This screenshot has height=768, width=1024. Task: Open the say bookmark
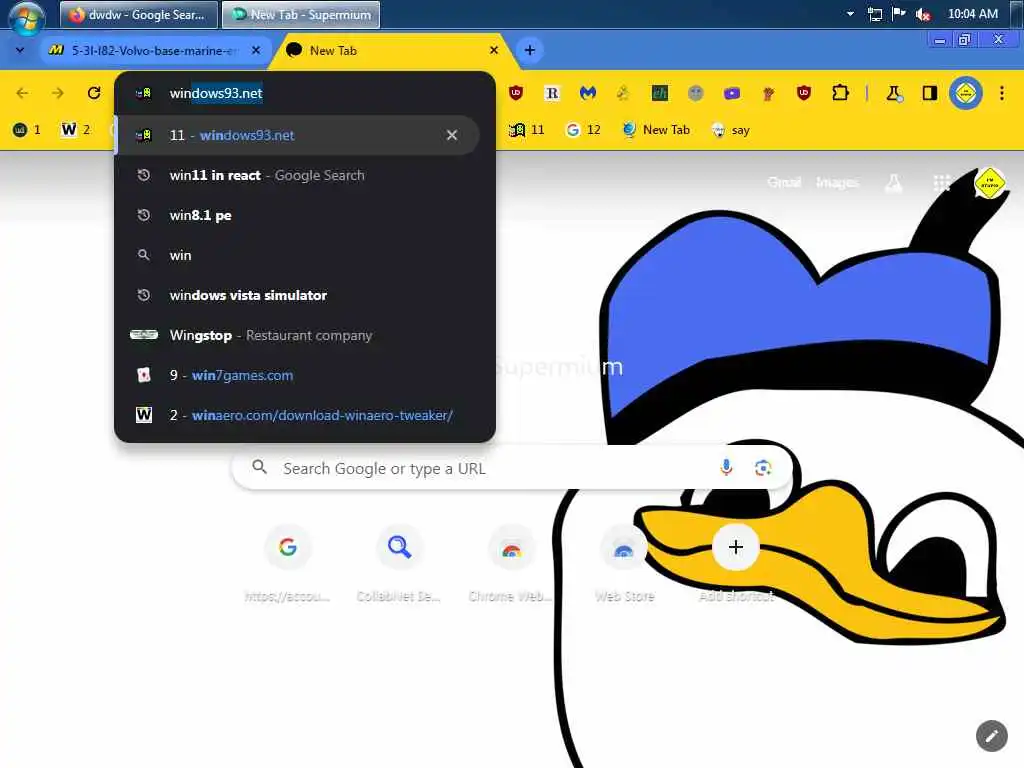click(x=731, y=130)
